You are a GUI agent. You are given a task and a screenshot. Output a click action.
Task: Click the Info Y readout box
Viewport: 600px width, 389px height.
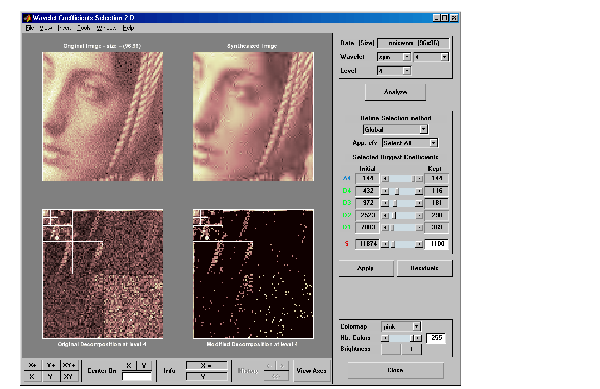click(x=207, y=377)
